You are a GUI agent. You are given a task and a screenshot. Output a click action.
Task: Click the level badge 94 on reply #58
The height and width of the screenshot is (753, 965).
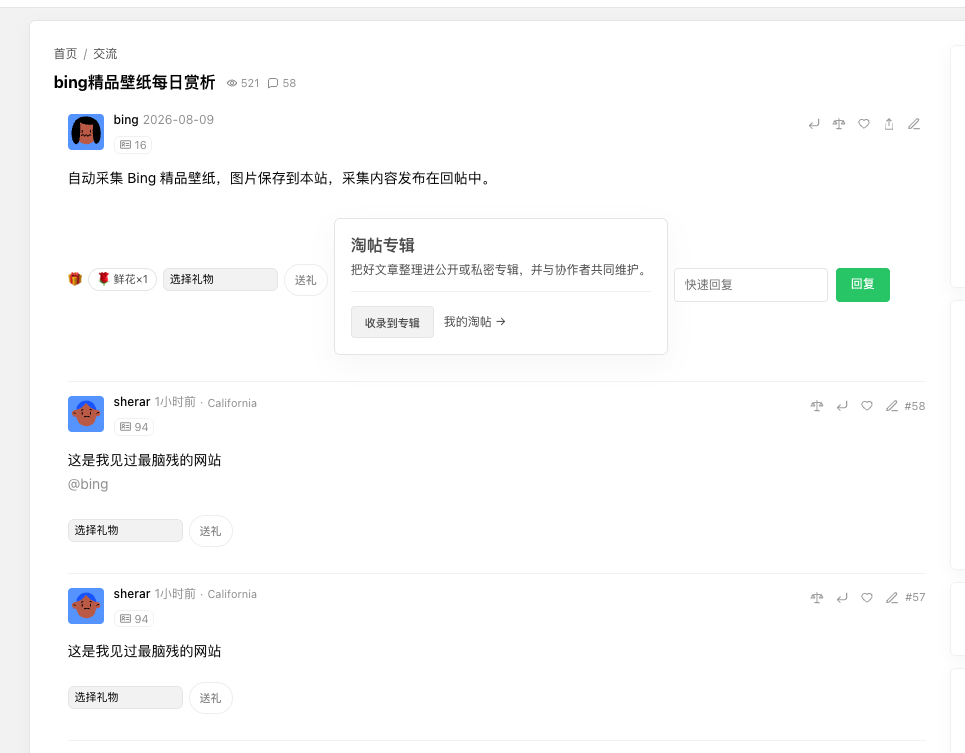pos(134,427)
